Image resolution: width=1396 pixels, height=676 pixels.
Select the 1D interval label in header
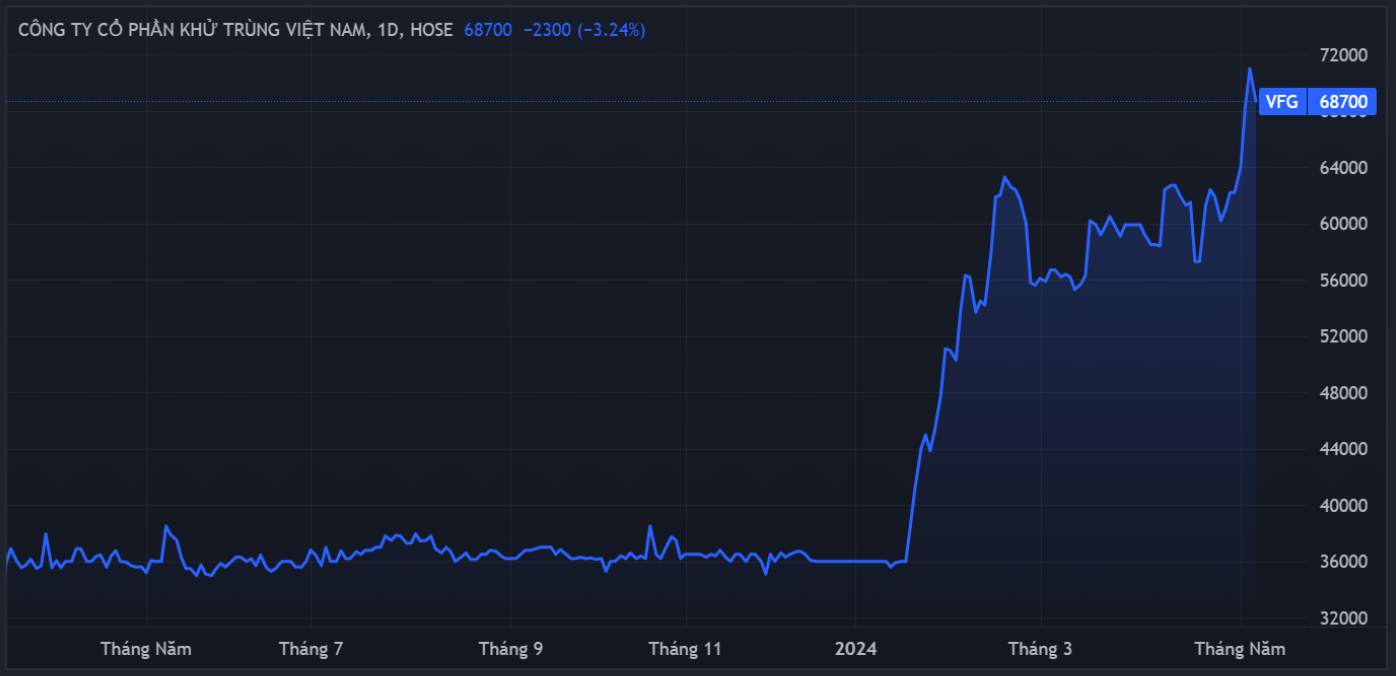tap(389, 30)
